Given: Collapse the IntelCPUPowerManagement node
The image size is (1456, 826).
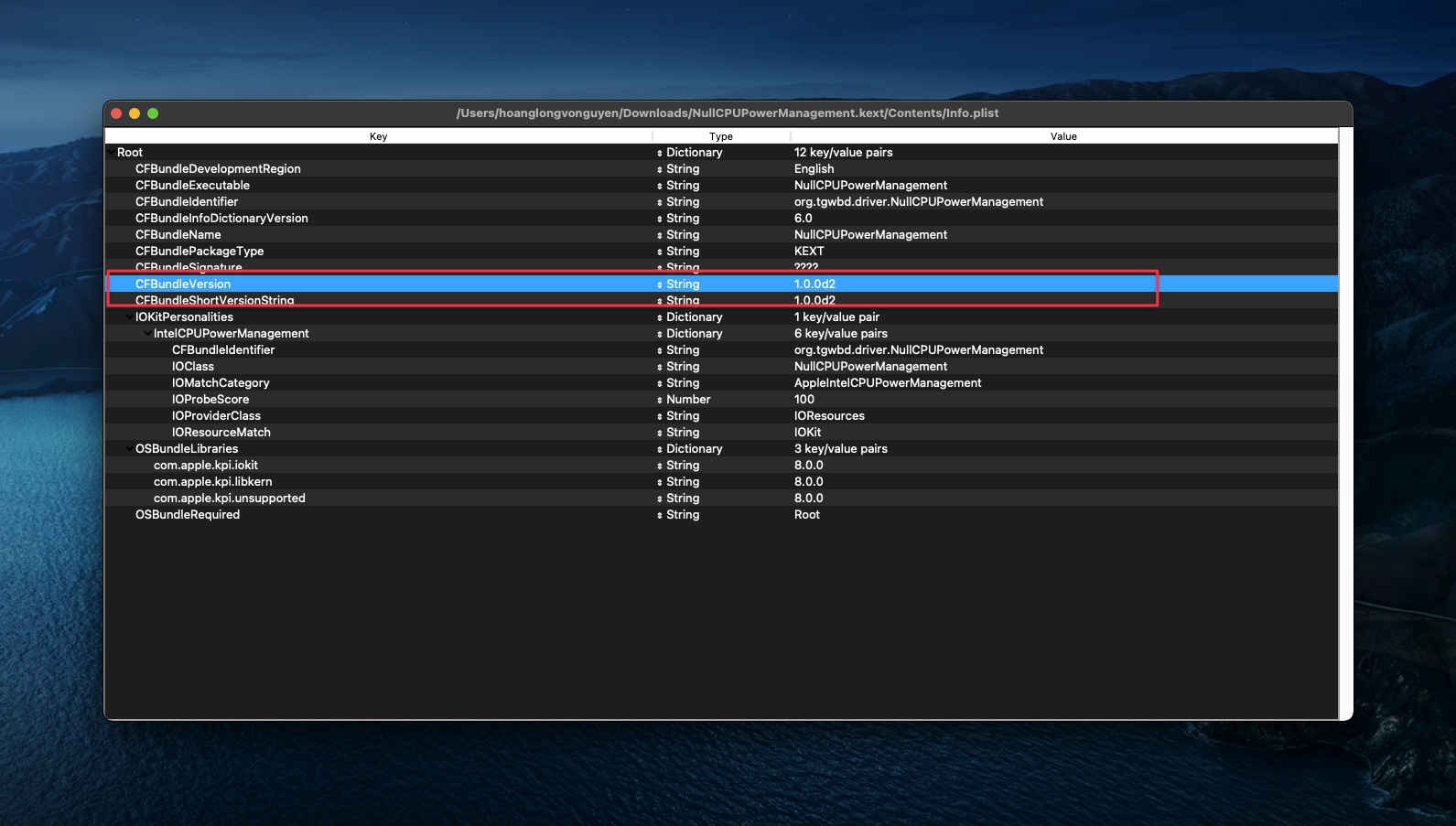Looking at the screenshot, I should tap(147, 334).
